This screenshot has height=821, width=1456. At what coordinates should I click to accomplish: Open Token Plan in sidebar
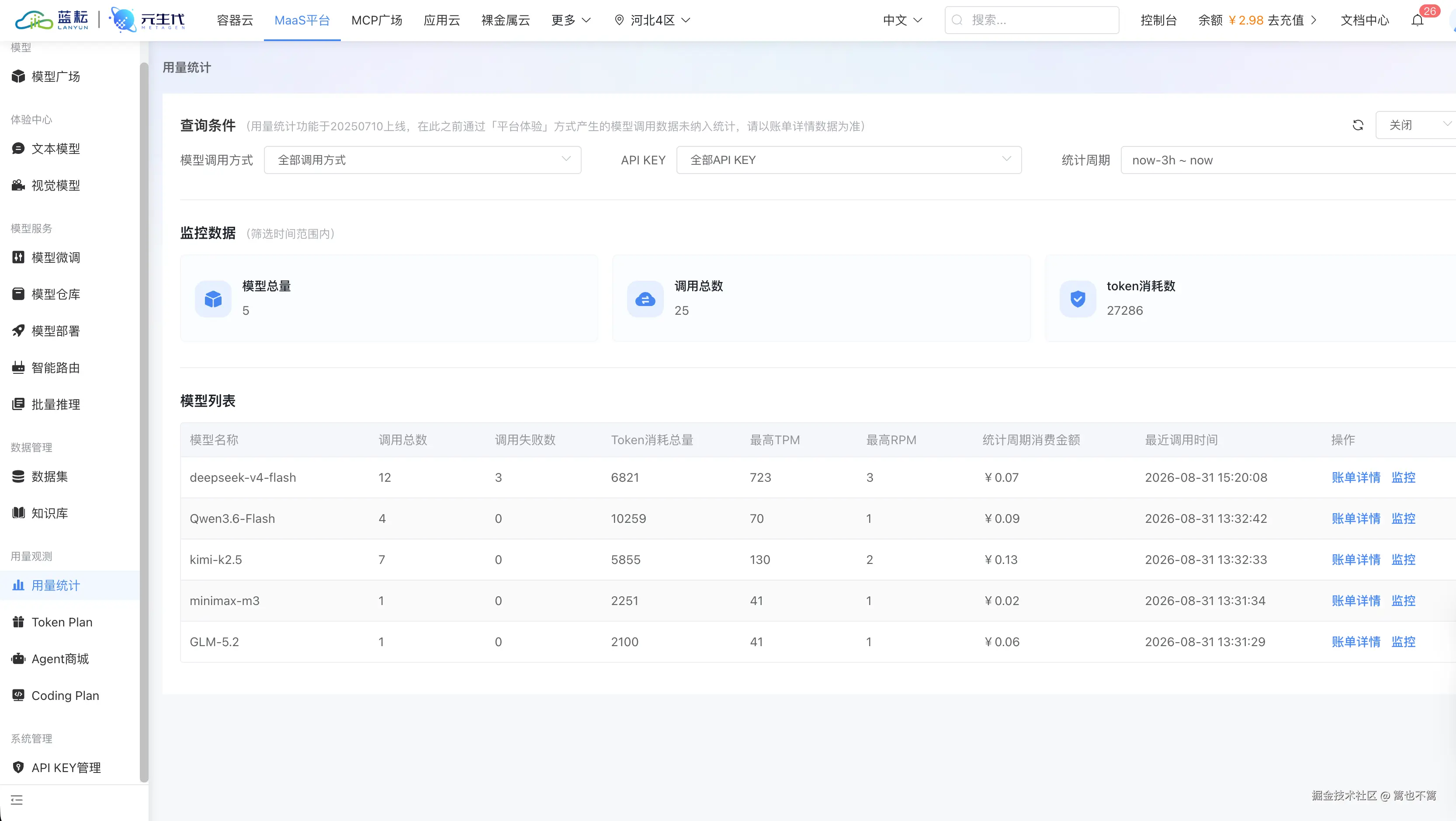coord(62,622)
